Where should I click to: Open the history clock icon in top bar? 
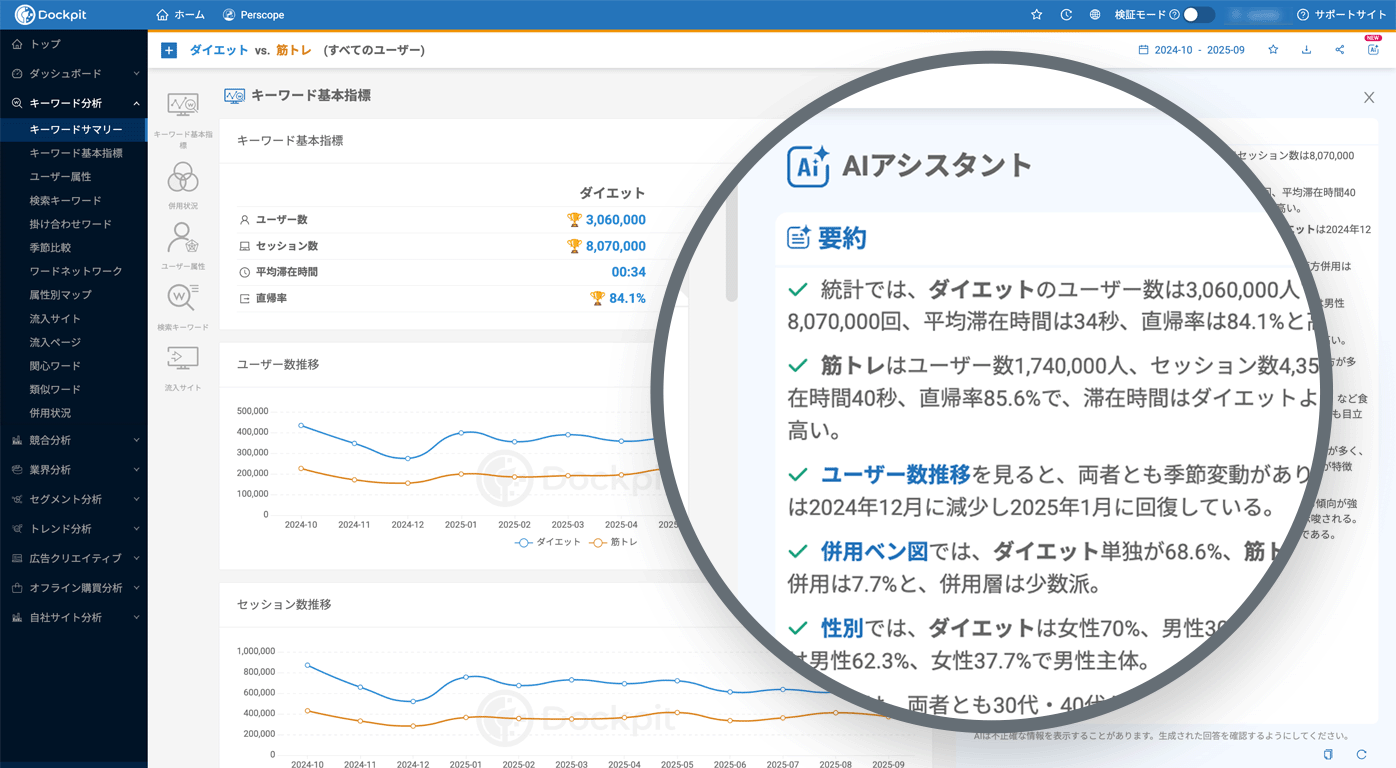coord(1066,15)
